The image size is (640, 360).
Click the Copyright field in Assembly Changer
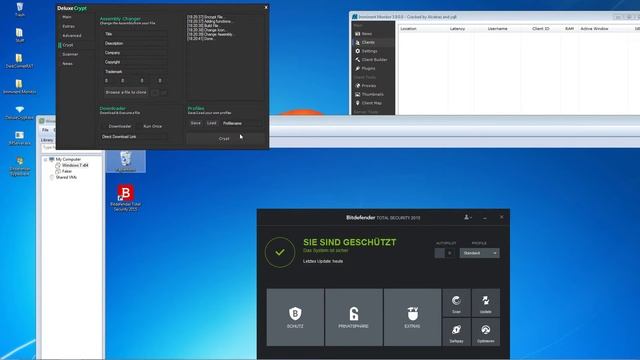[136, 62]
